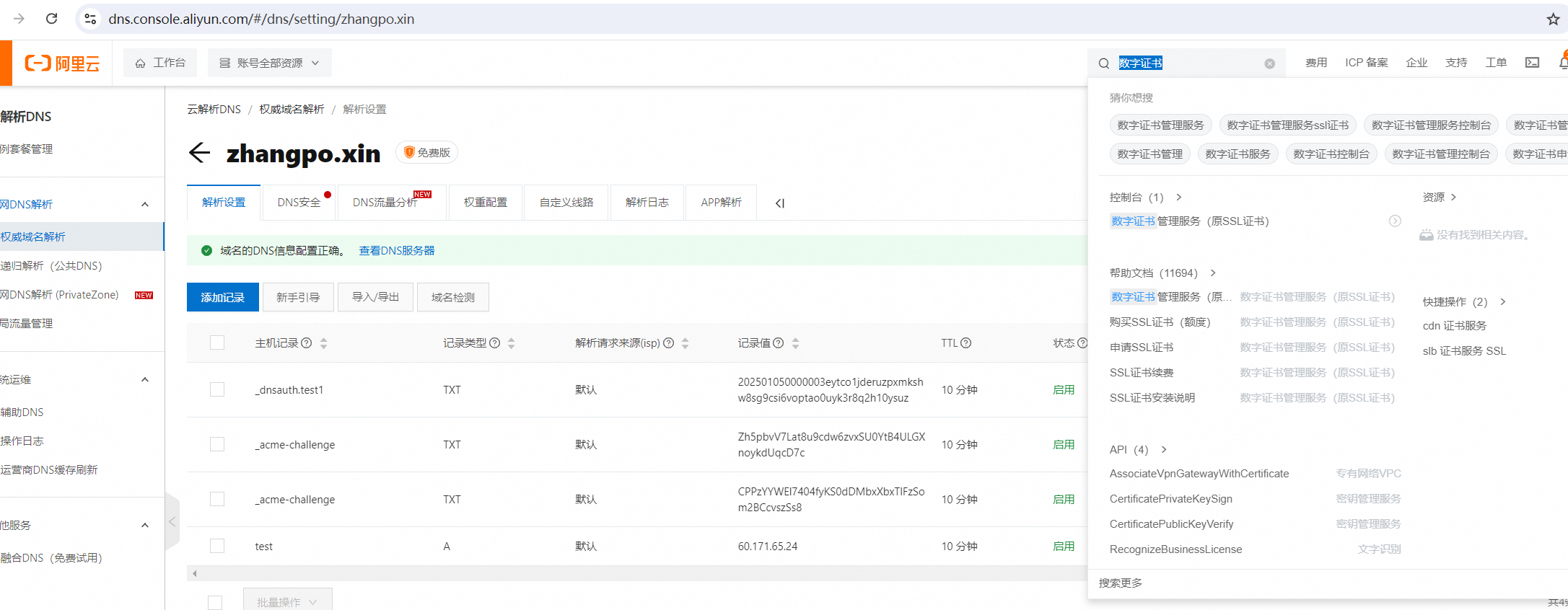Click the 免费版 shield badge
1568x610 pixels.
pyautogui.click(x=427, y=152)
